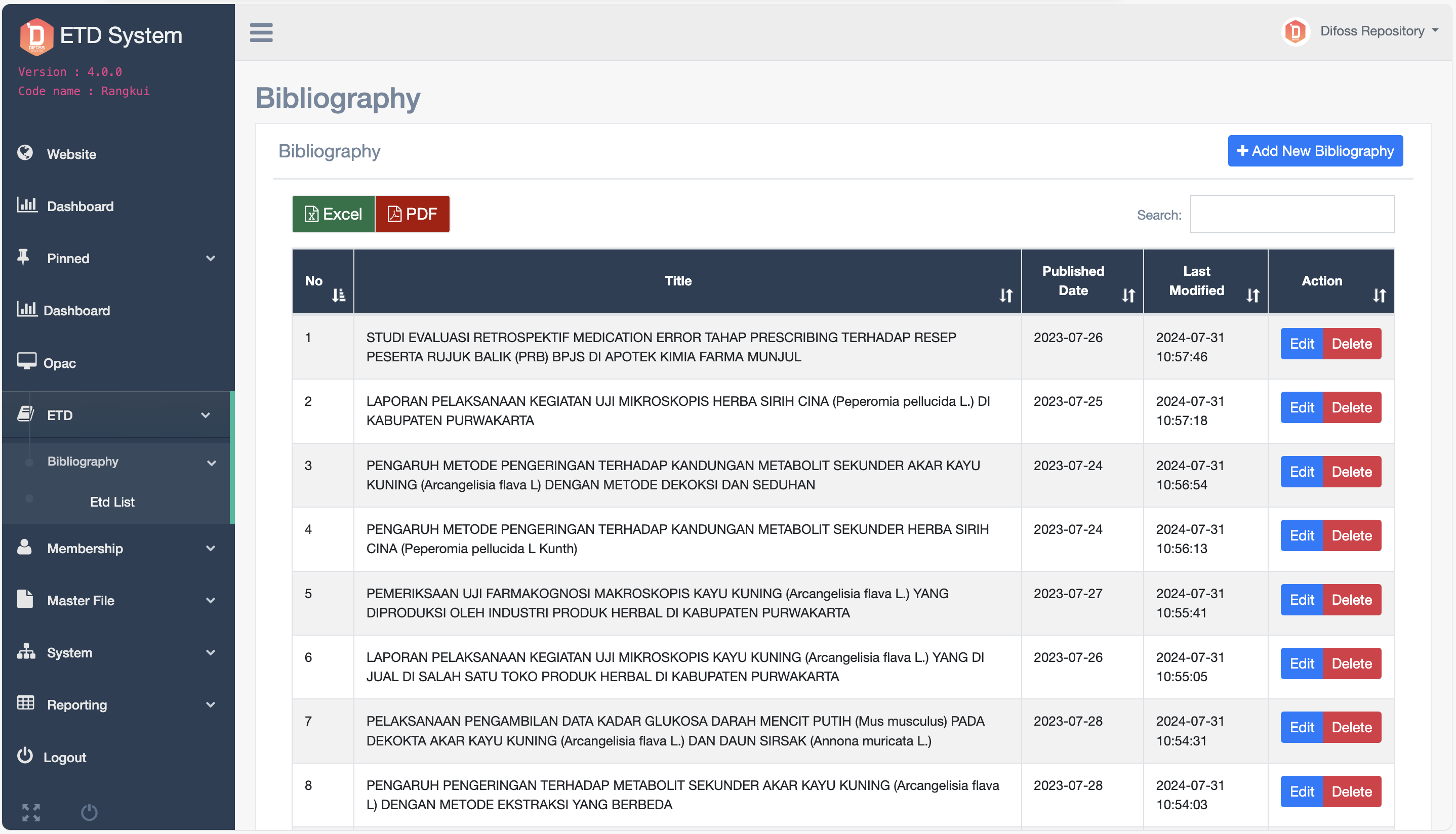Focus the Search input field
1456x834 pixels.
point(1291,214)
